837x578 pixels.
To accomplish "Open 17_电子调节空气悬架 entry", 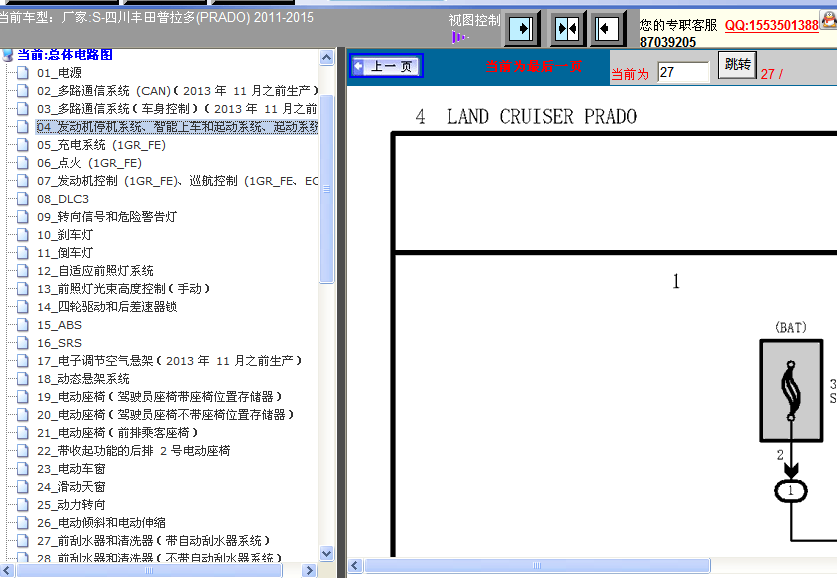I will click(169, 361).
